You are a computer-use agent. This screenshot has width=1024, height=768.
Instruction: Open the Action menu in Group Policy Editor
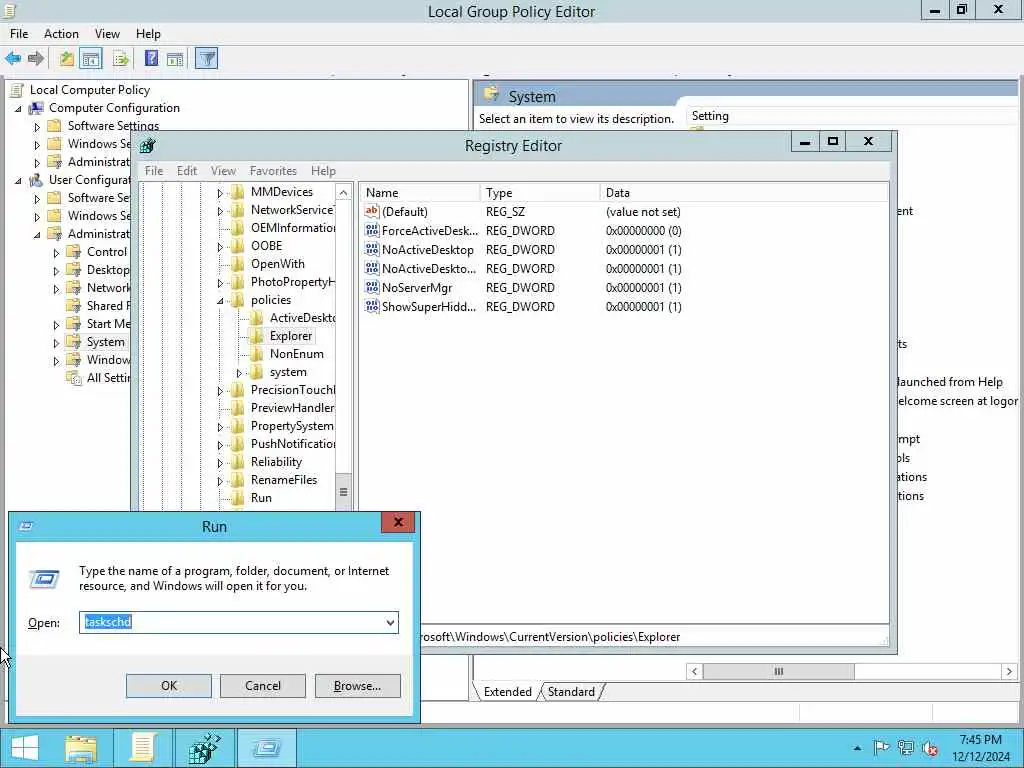(61, 34)
